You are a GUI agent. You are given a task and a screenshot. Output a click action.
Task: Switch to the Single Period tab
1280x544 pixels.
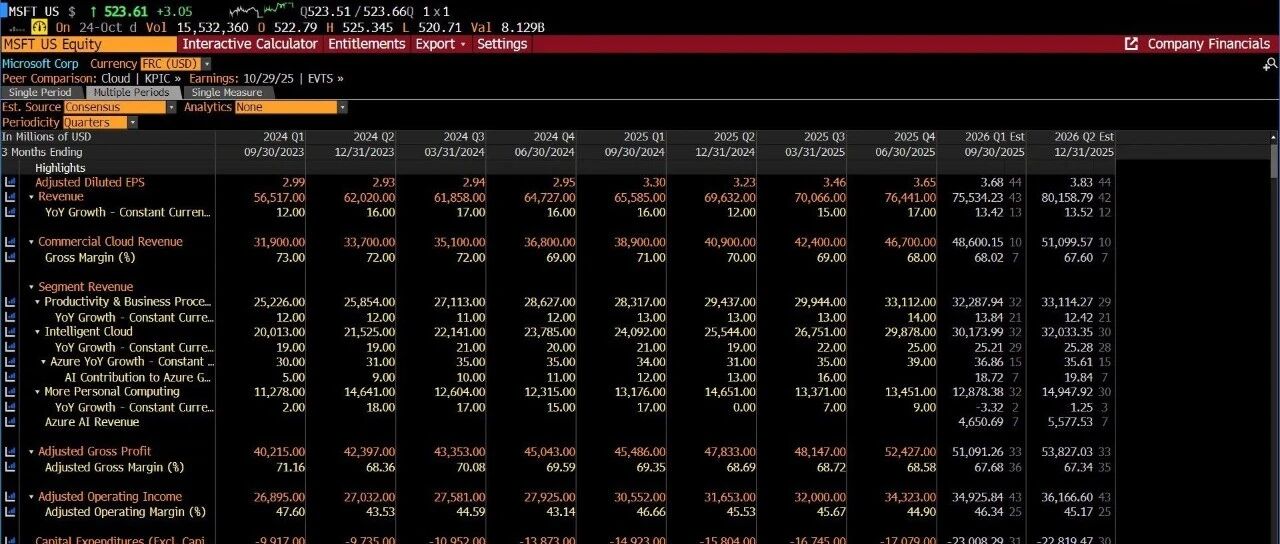click(40, 92)
